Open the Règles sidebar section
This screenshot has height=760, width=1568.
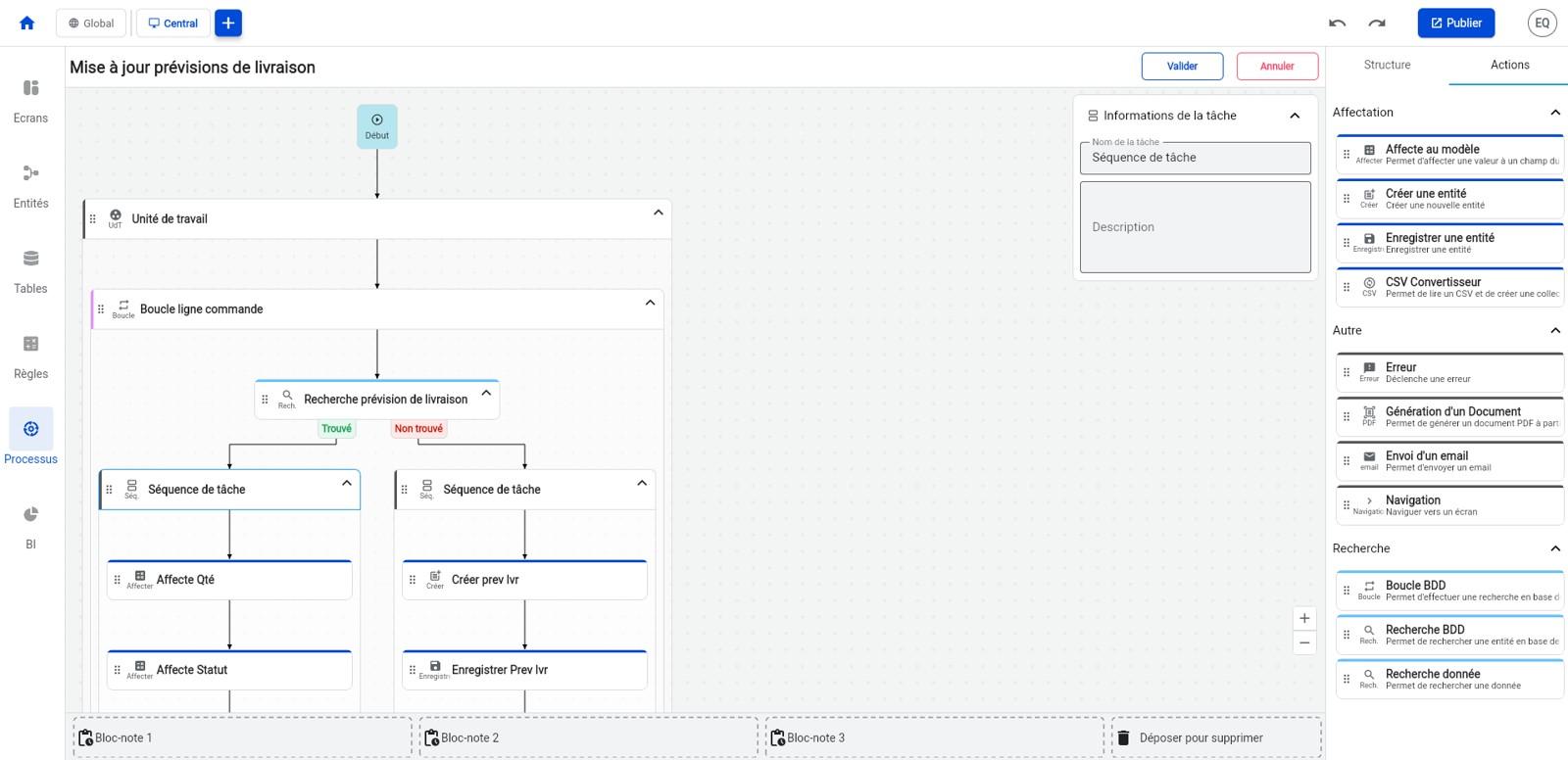coord(30,356)
